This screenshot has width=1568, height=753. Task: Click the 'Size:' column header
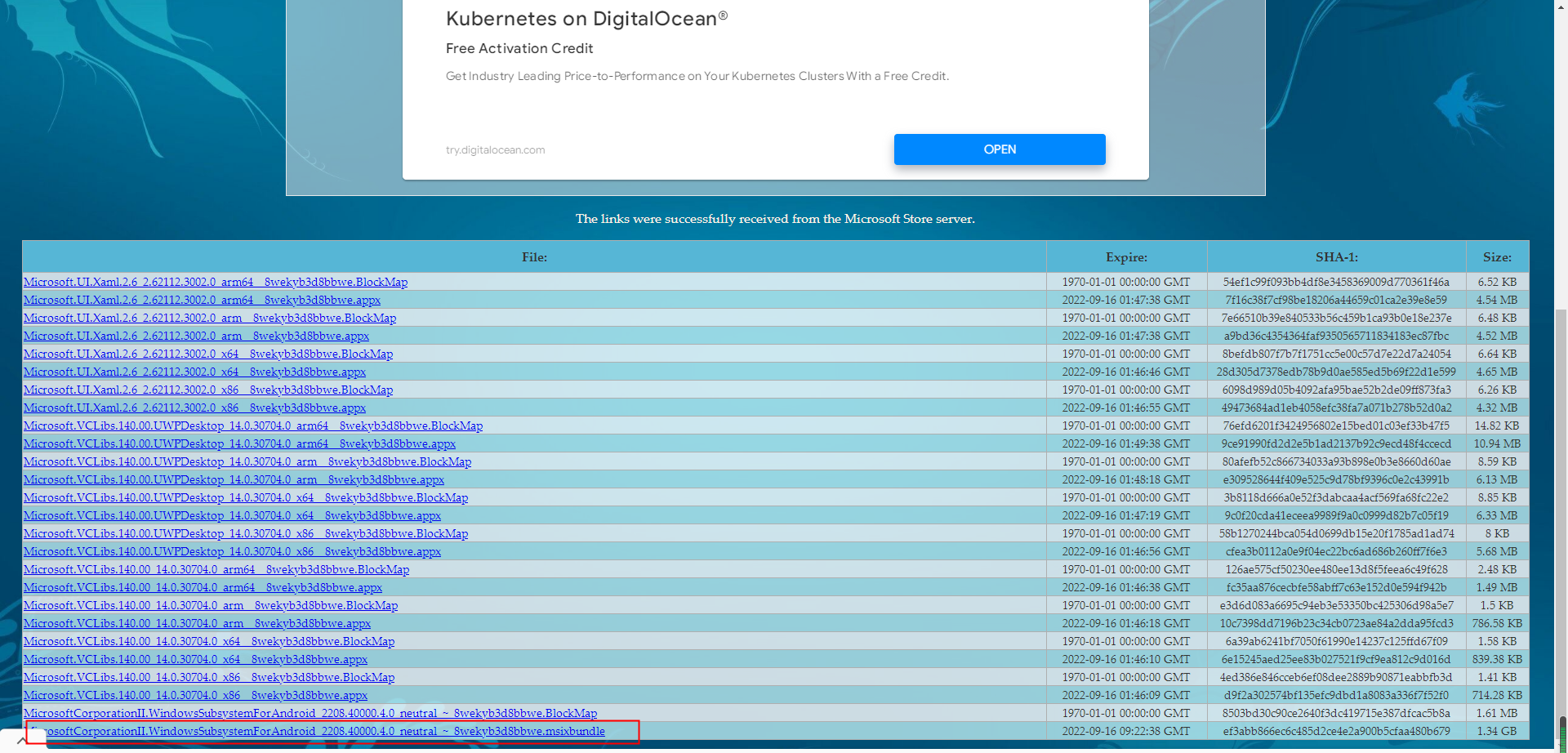click(x=1496, y=257)
